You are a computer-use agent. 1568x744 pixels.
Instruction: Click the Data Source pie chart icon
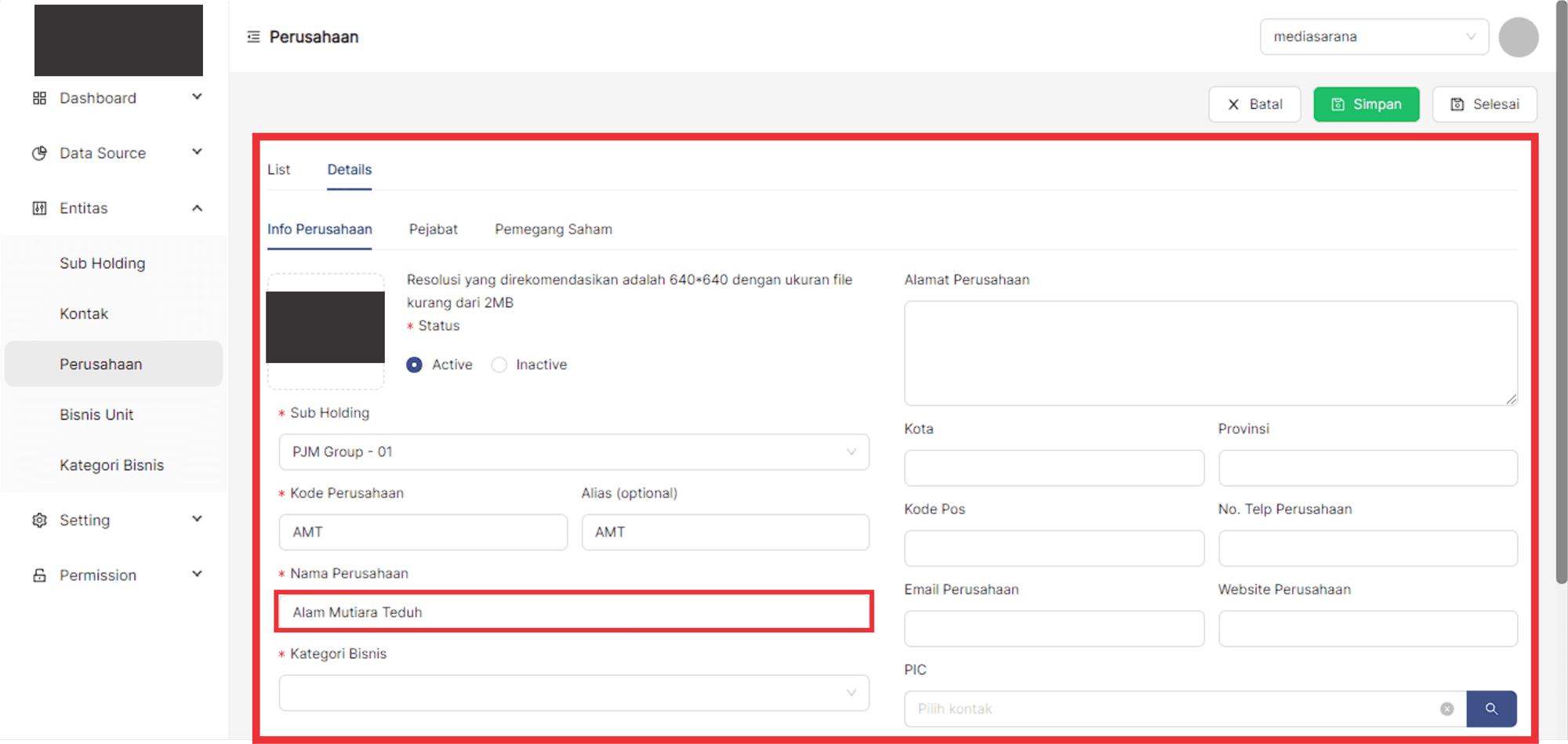(39, 153)
